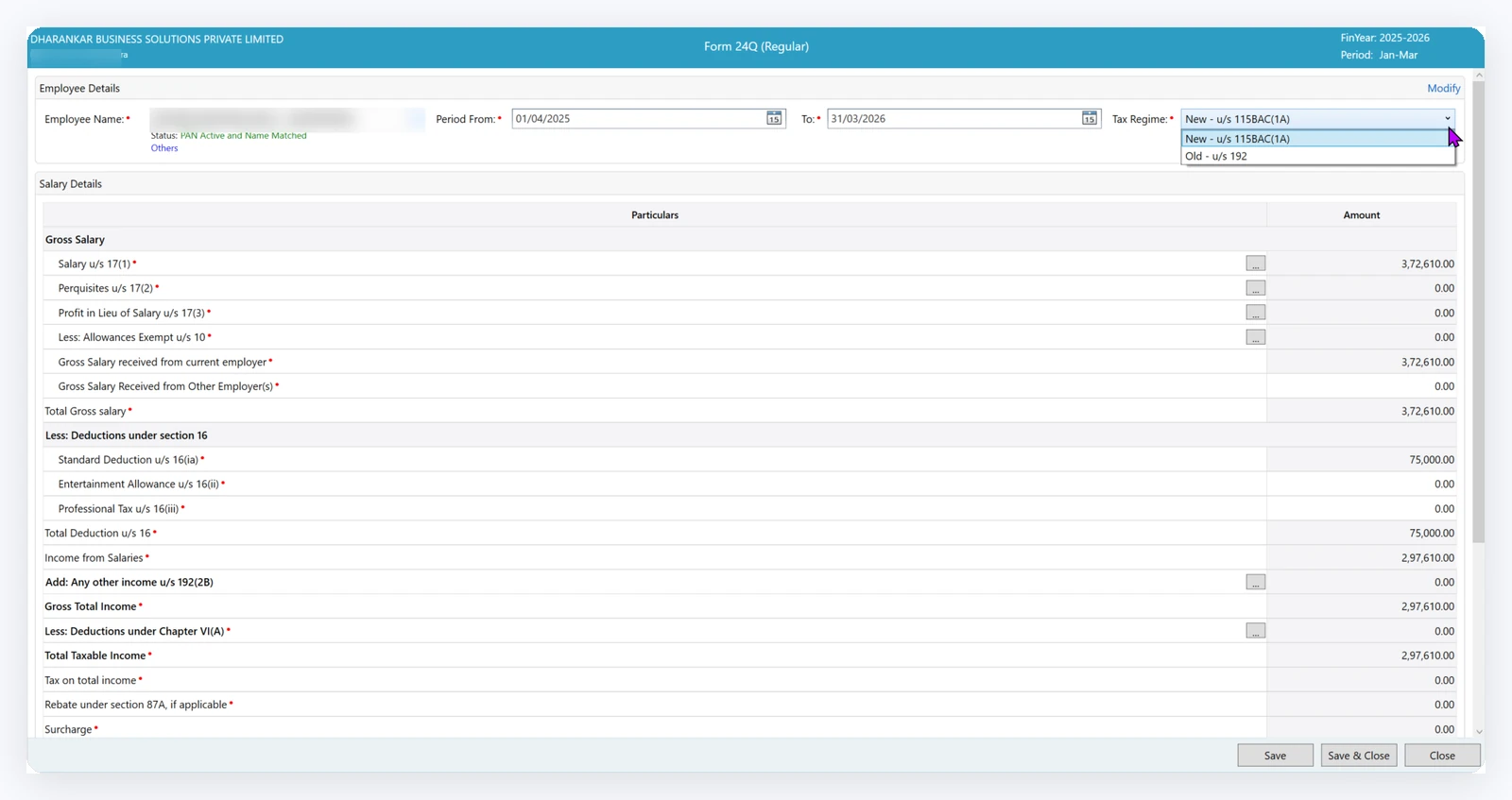Choose Old - u/s 192 tax regime
This screenshot has width=1512, height=800.
point(1317,156)
